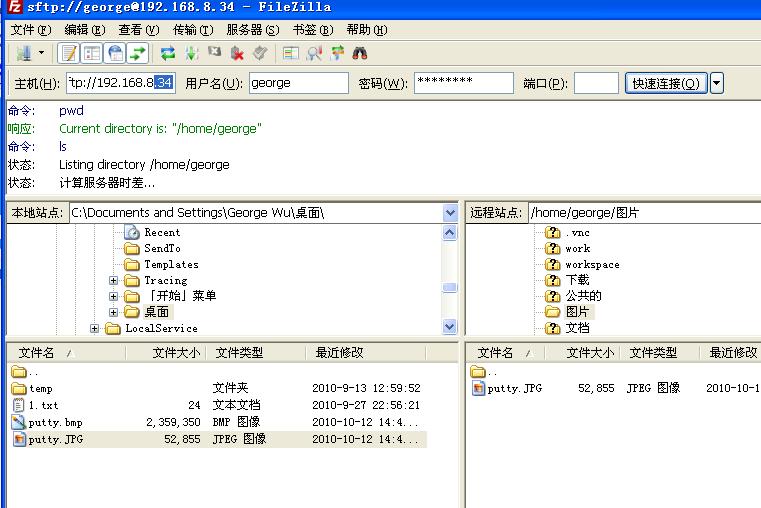Viewport: 761px width, 508px height.
Task: Toggle processing of the transfer queue
Action: click(x=192, y=53)
